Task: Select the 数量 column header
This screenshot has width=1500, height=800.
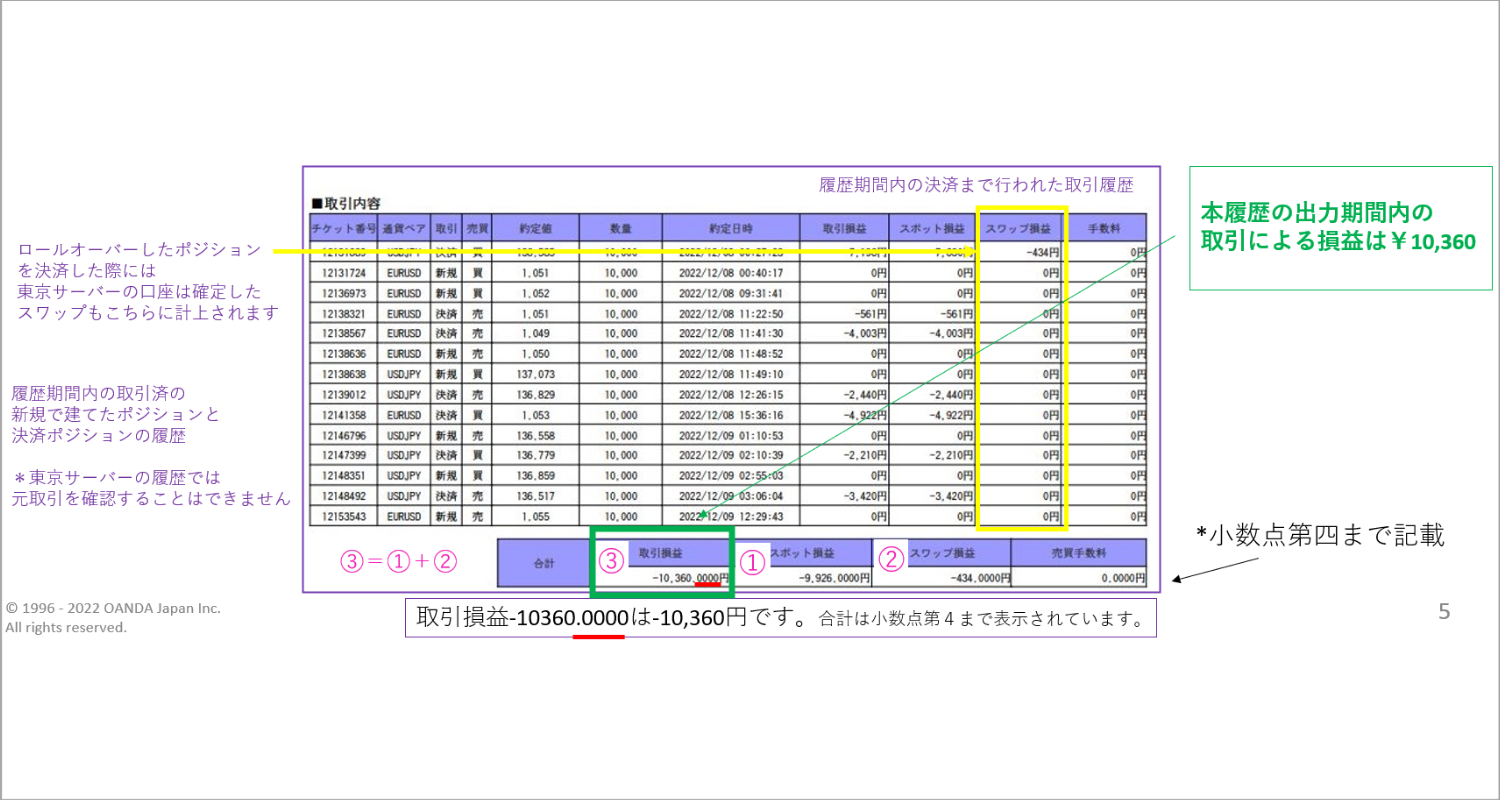Action: 621,228
